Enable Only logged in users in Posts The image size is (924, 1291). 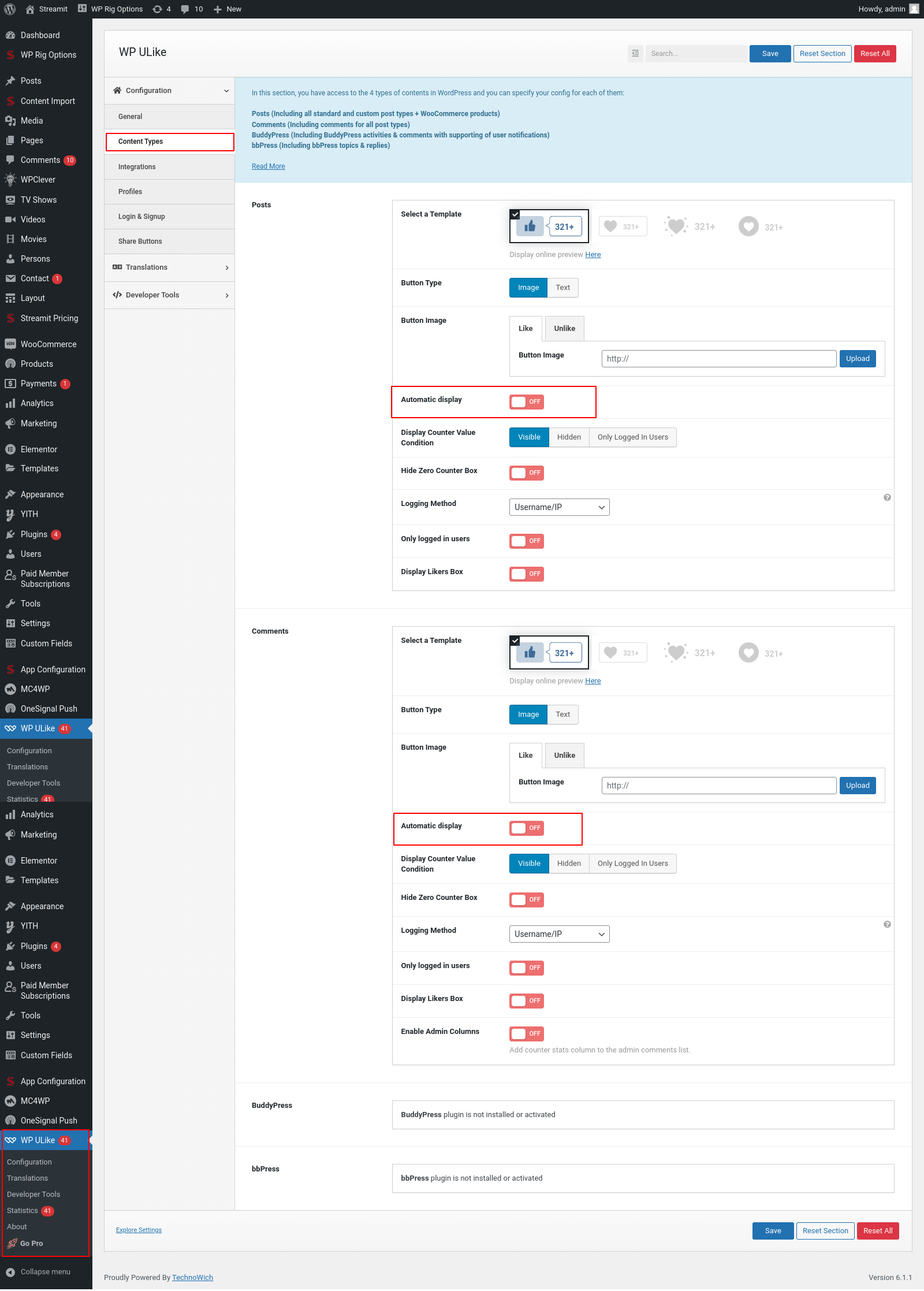tap(527, 541)
